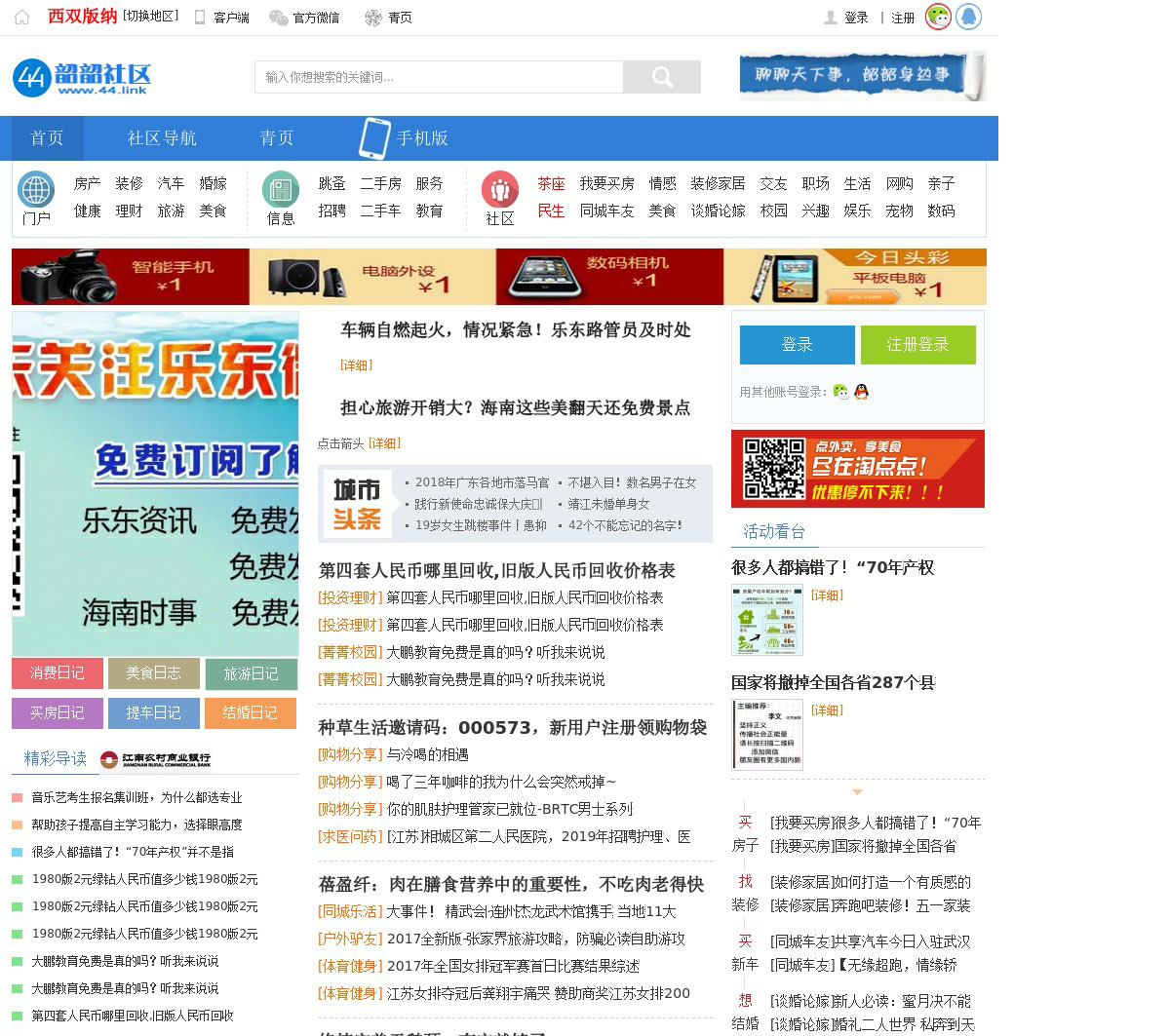Click the search keyword input field

point(439,77)
